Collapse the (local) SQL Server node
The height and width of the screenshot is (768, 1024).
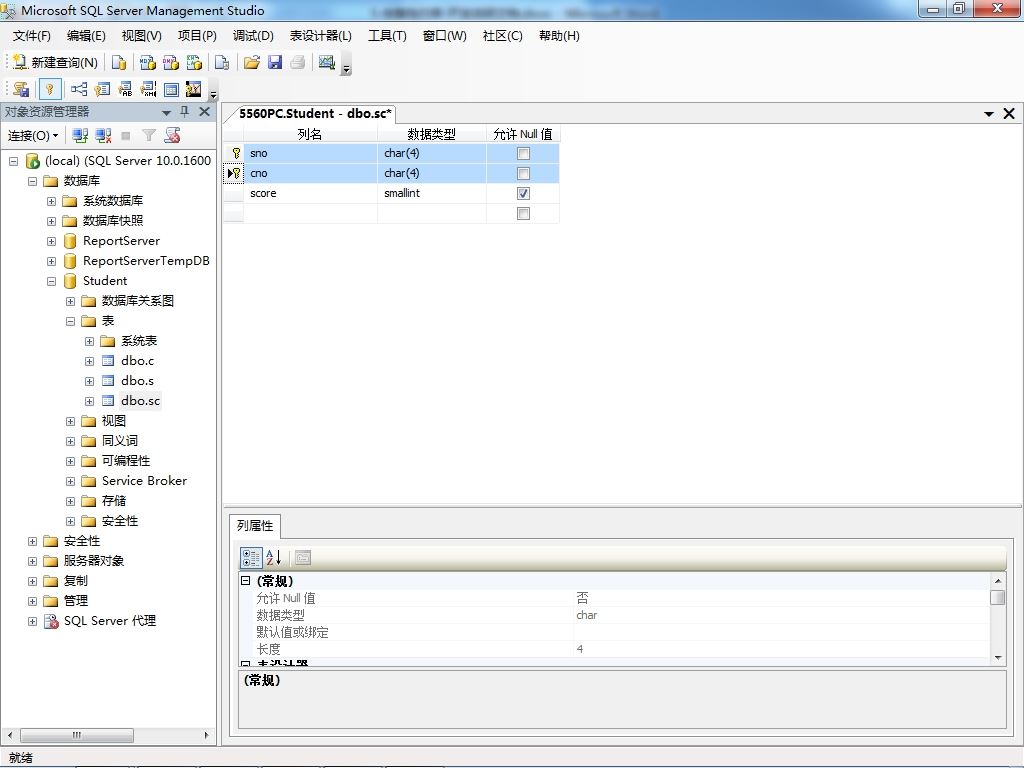(x=13, y=161)
